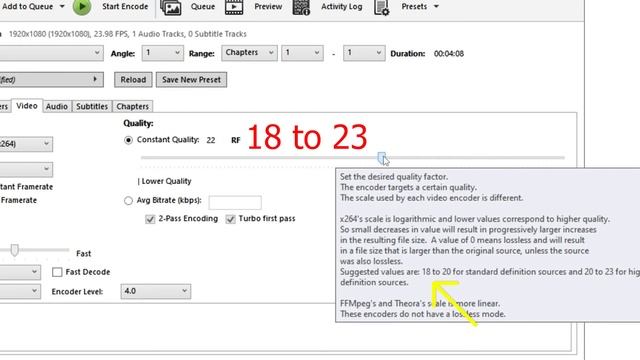The image size is (640, 360).
Task: Switch to the Subtitles tab
Action: coord(92,106)
